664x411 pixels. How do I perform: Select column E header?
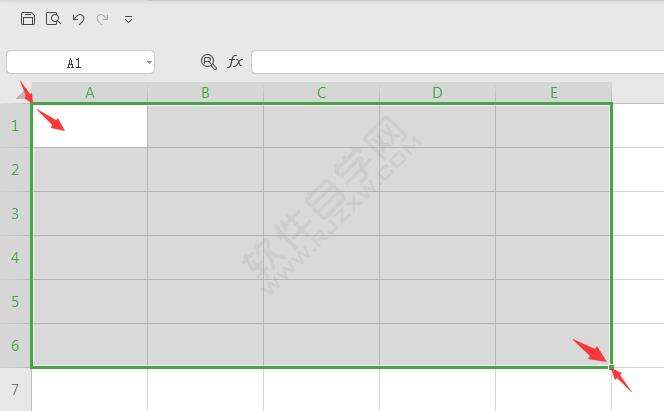(x=553, y=93)
